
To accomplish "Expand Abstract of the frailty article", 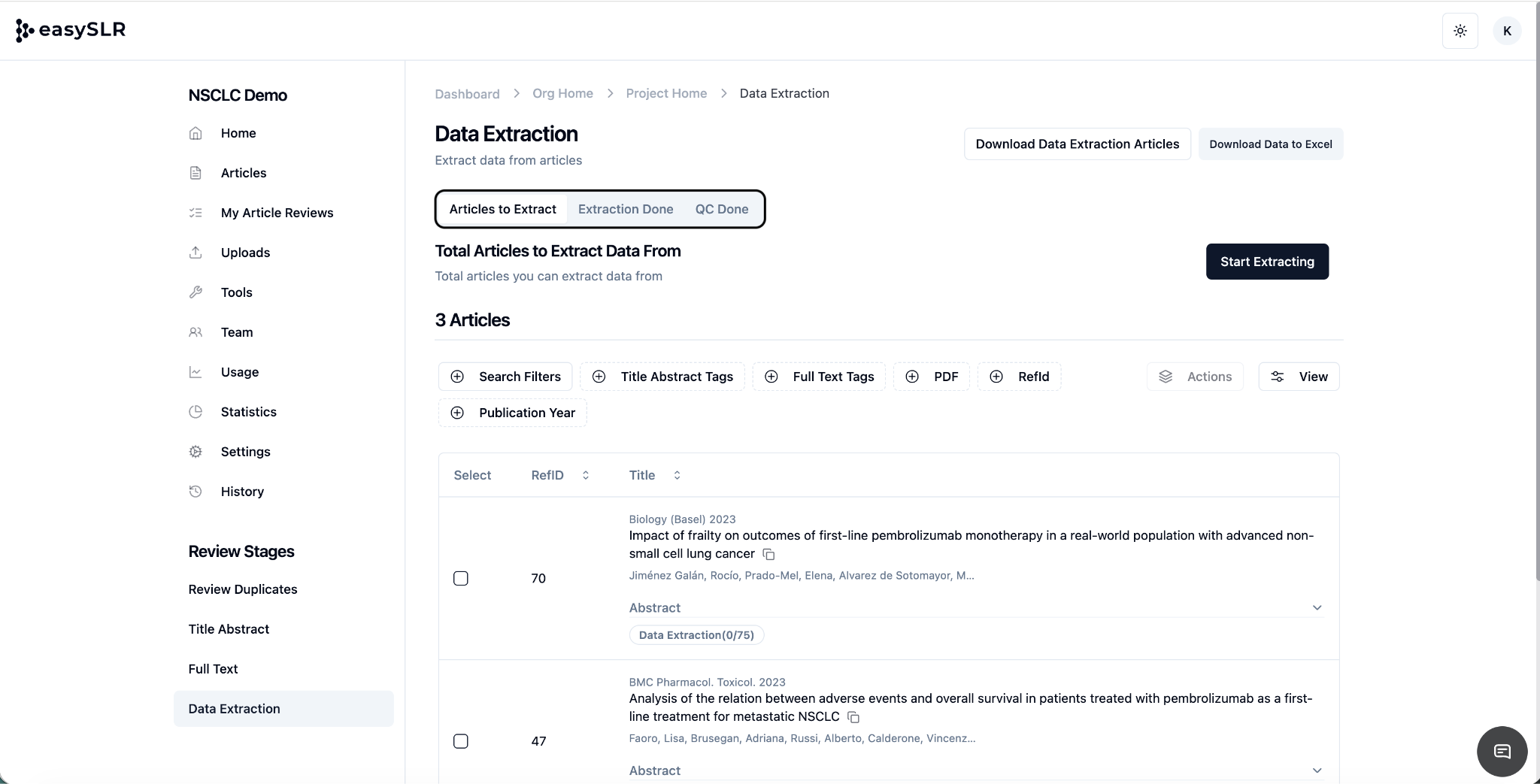I will tap(1317, 607).
